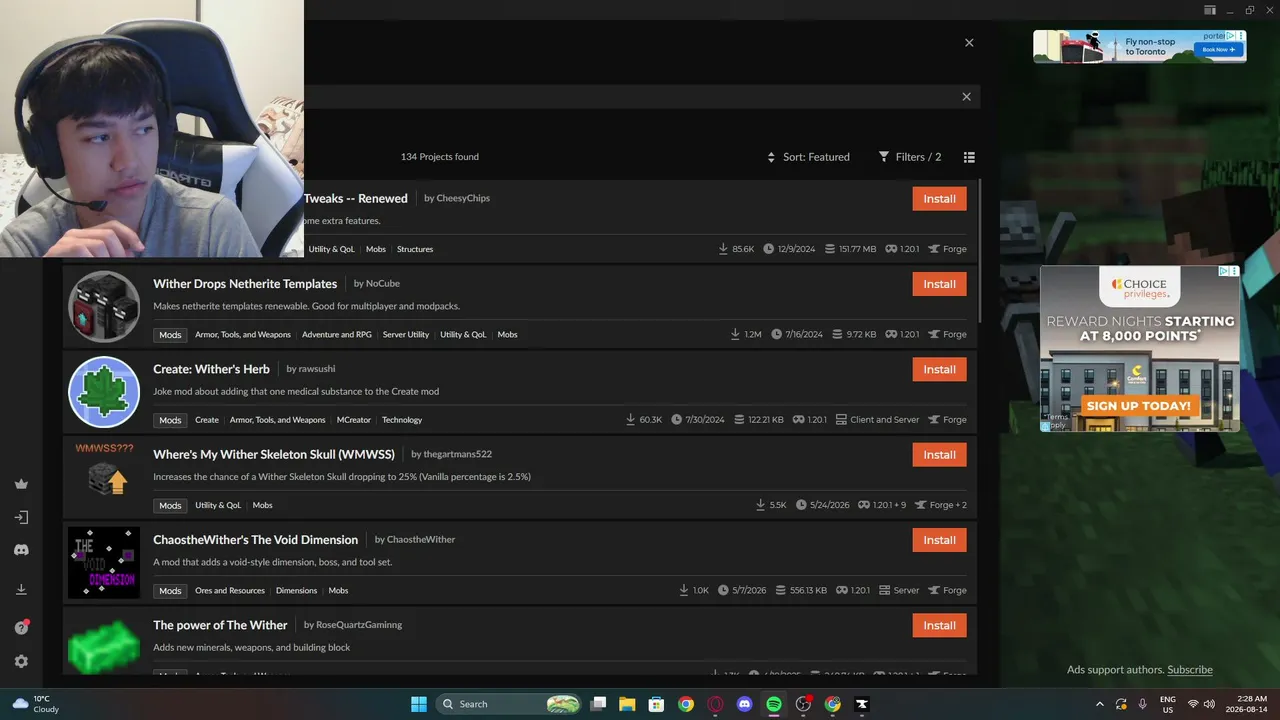1280x720 pixels.
Task: Open the Porter Toronto flight ad
Action: click(1140, 46)
